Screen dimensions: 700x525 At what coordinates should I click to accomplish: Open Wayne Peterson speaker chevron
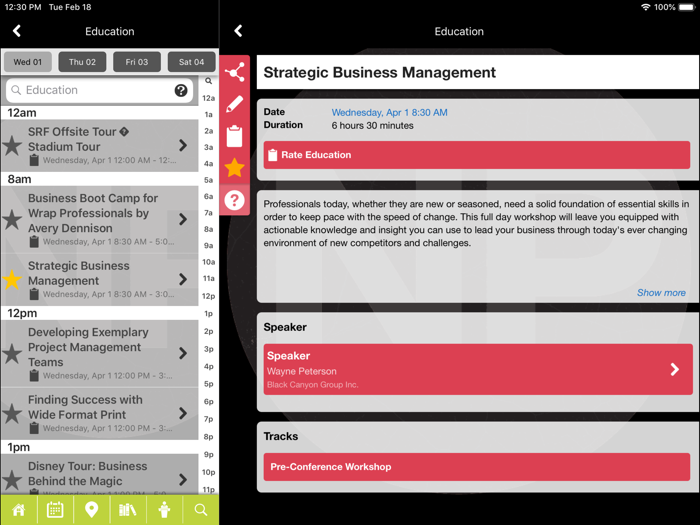pos(675,369)
